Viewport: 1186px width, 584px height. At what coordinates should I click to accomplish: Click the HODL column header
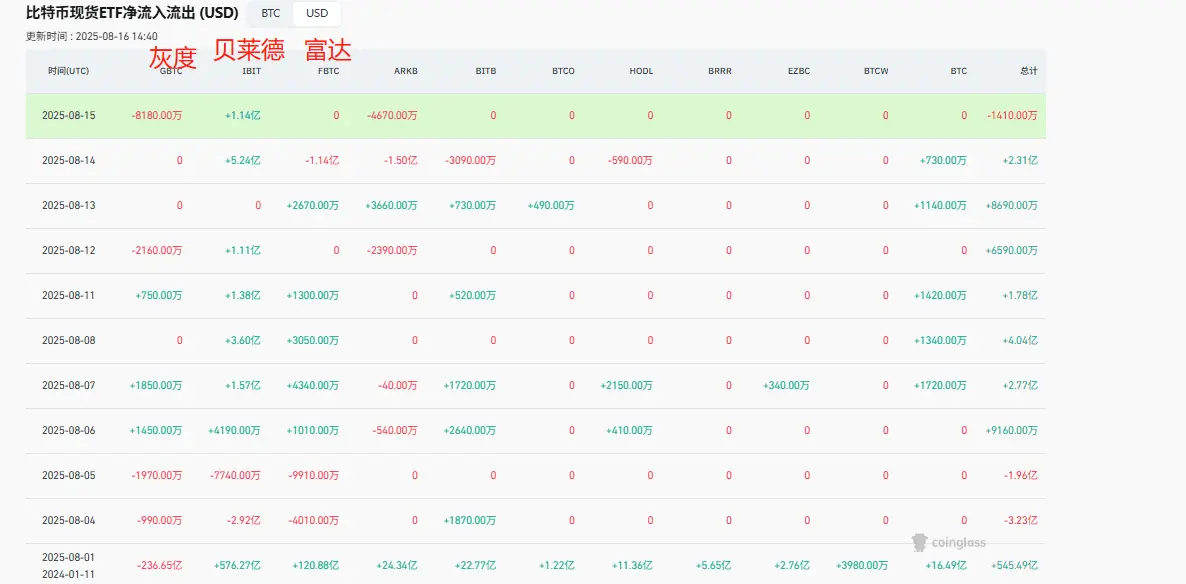click(x=641, y=71)
